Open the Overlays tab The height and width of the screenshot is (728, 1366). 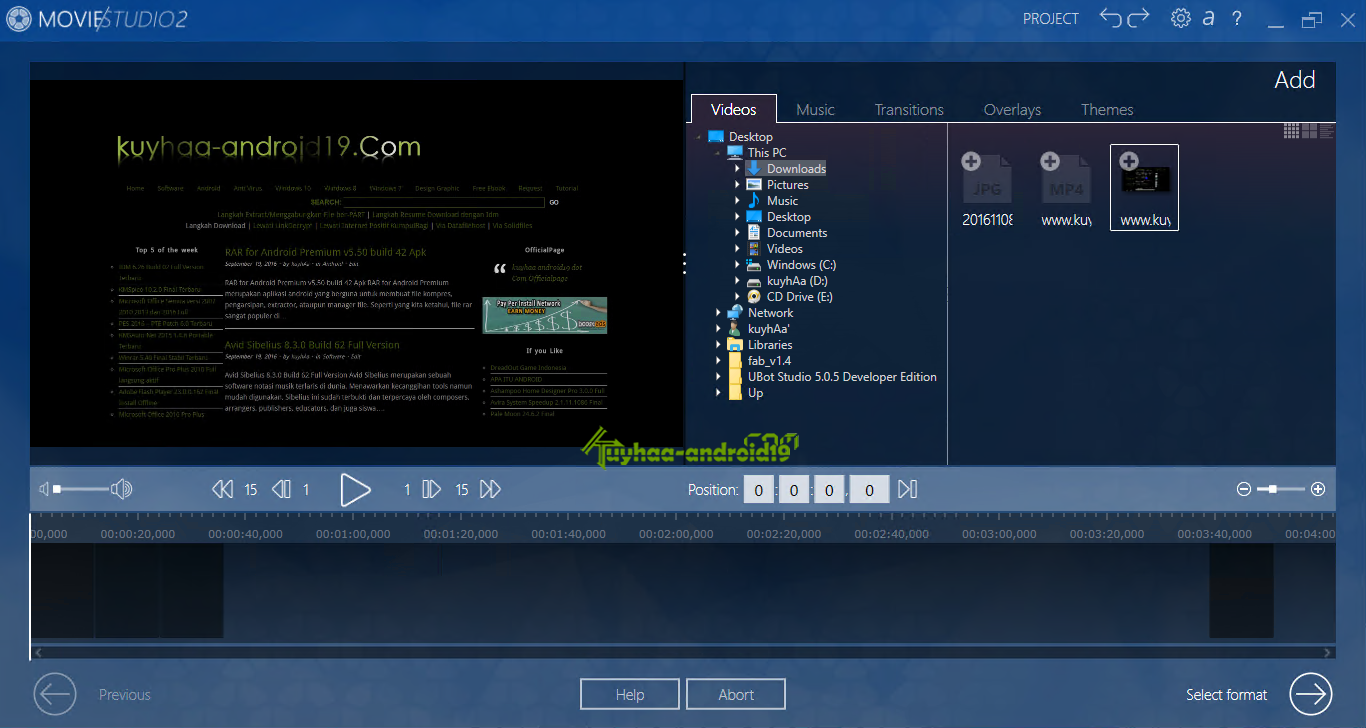[x=1012, y=110]
